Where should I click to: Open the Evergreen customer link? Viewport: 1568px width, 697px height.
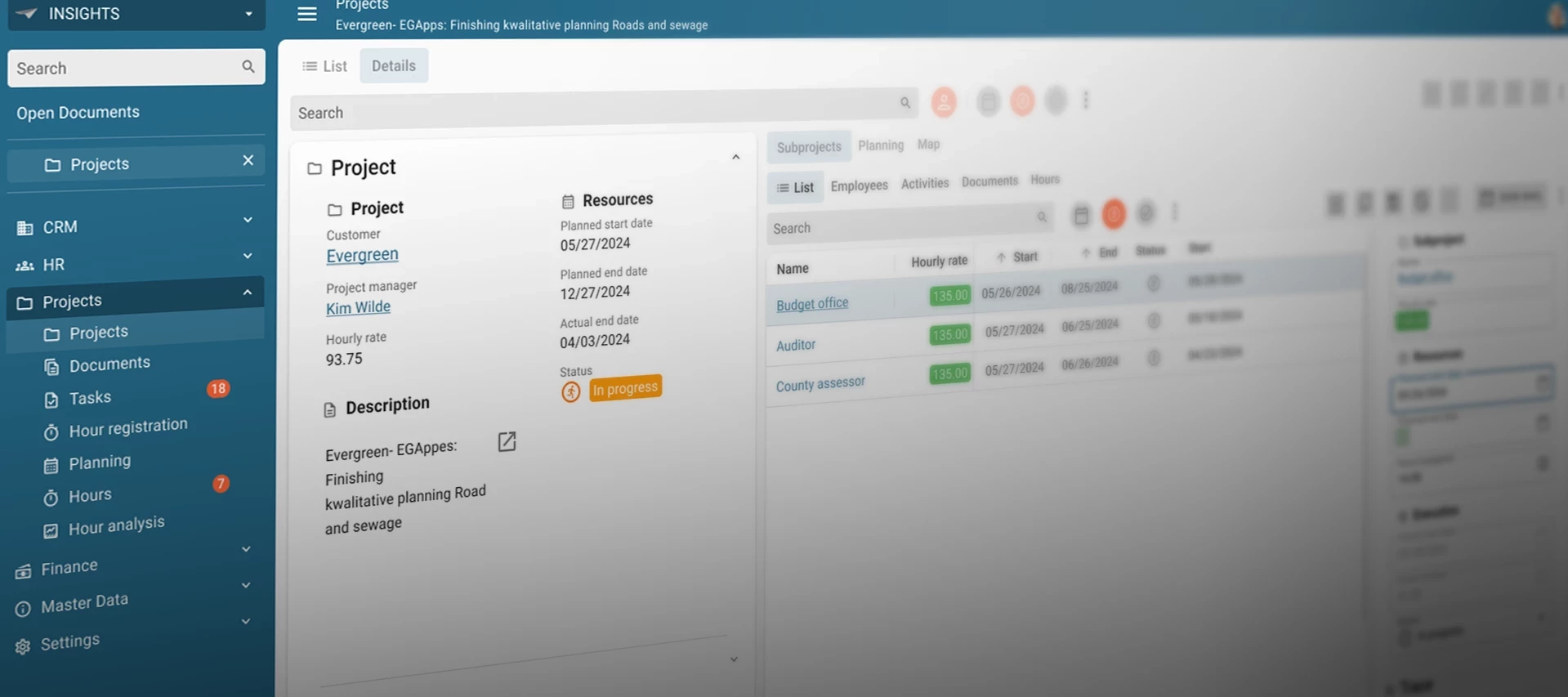pyautogui.click(x=362, y=255)
